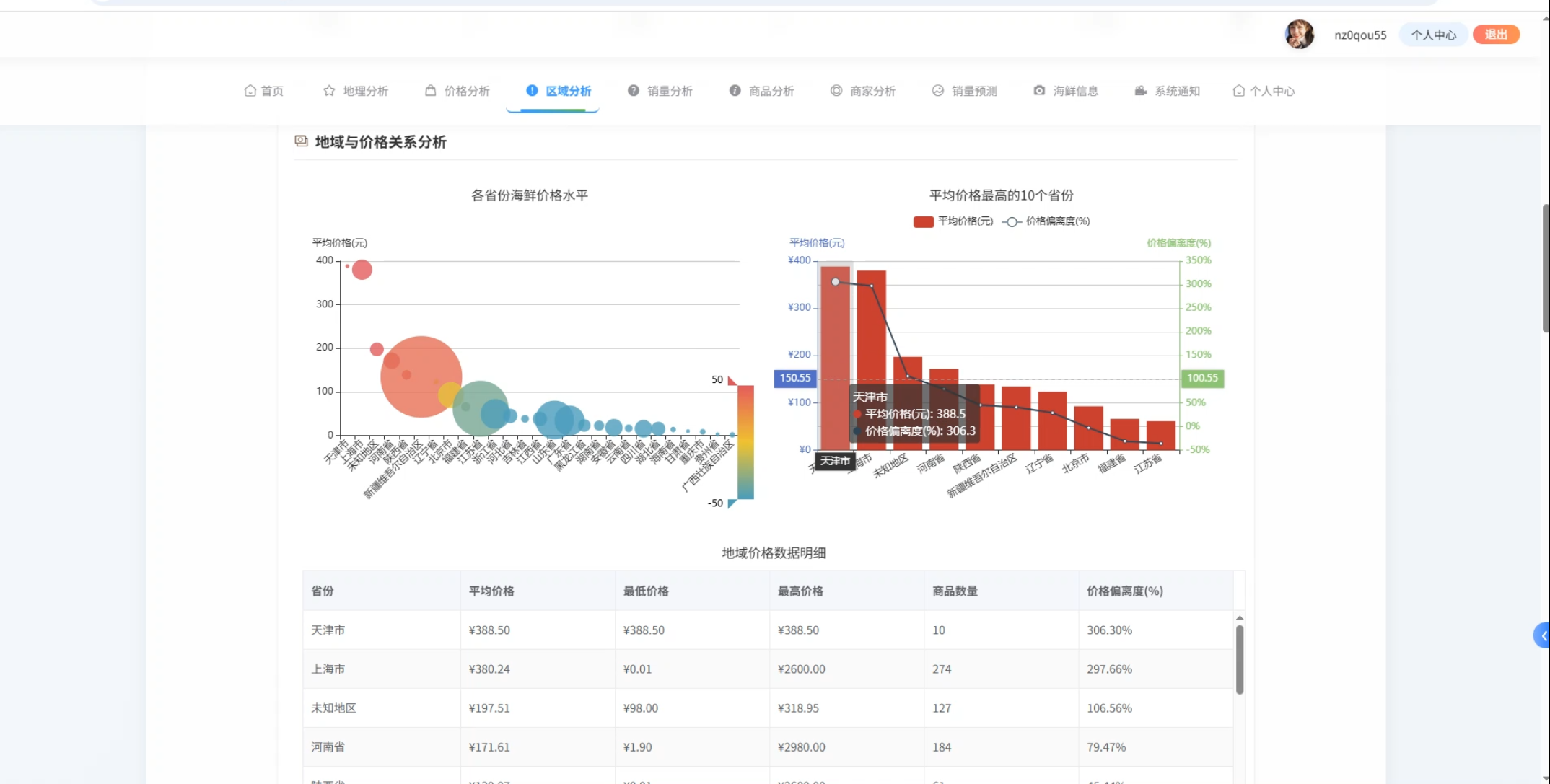The height and width of the screenshot is (784, 1550).
Task: Expand the blue side panel chevron tab
Action: pyautogui.click(x=1542, y=635)
